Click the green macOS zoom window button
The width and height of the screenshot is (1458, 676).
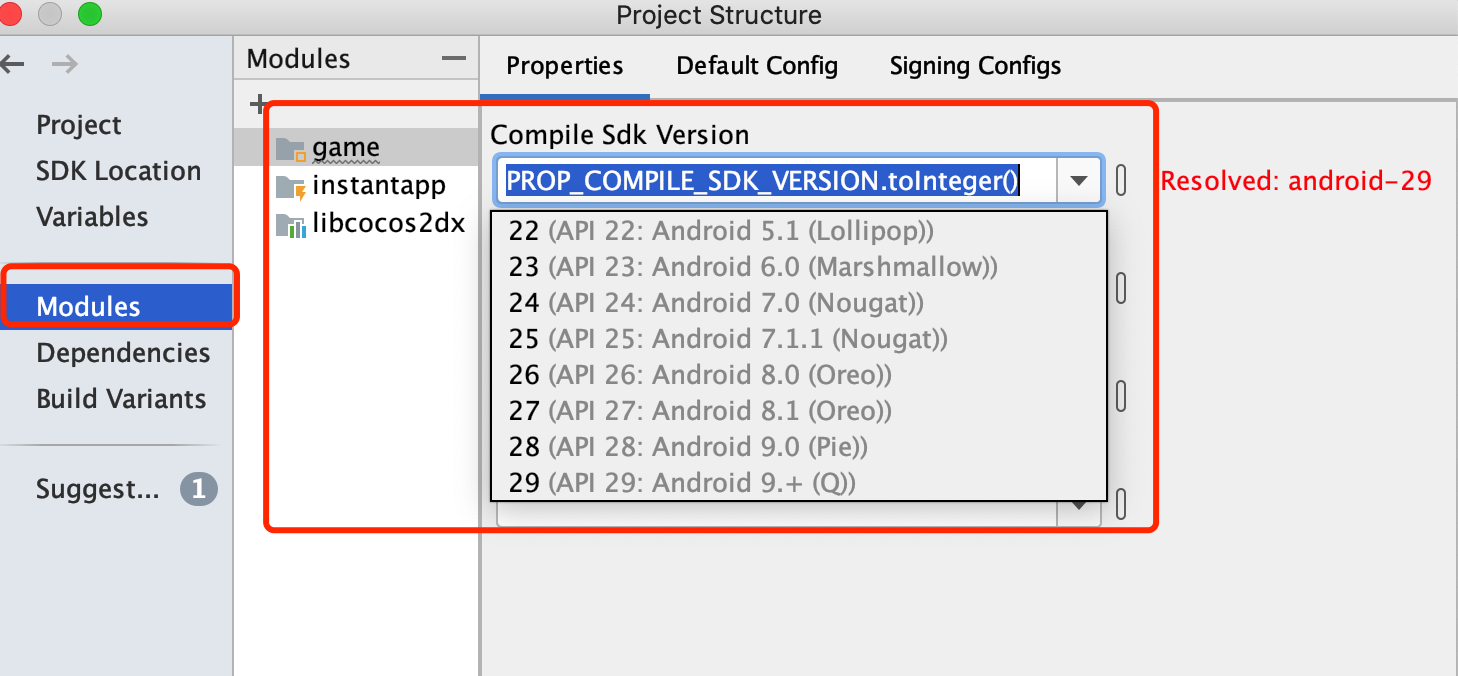pyautogui.click(x=89, y=14)
